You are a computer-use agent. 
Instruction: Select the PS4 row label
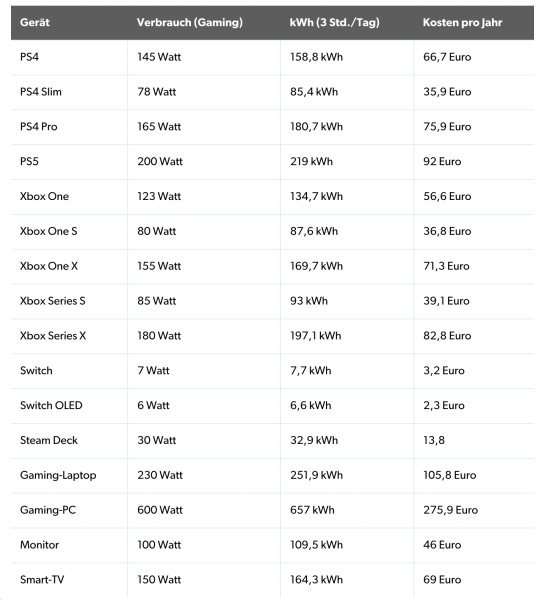pyautogui.click(x=29, y=57)
